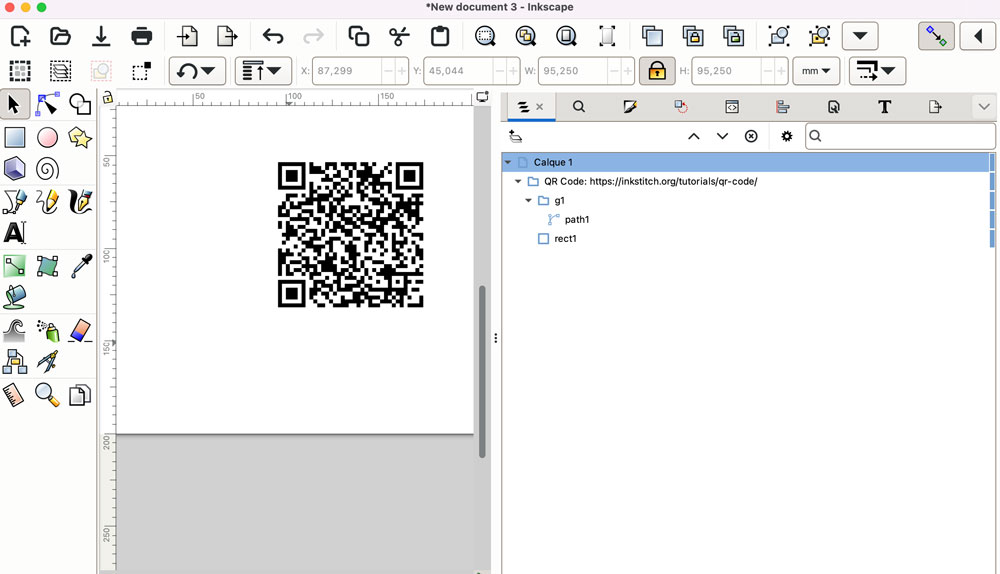
Task: Toggle the guide lock at ruler corner
Action: pyautogui.click(x=106, y=98)
